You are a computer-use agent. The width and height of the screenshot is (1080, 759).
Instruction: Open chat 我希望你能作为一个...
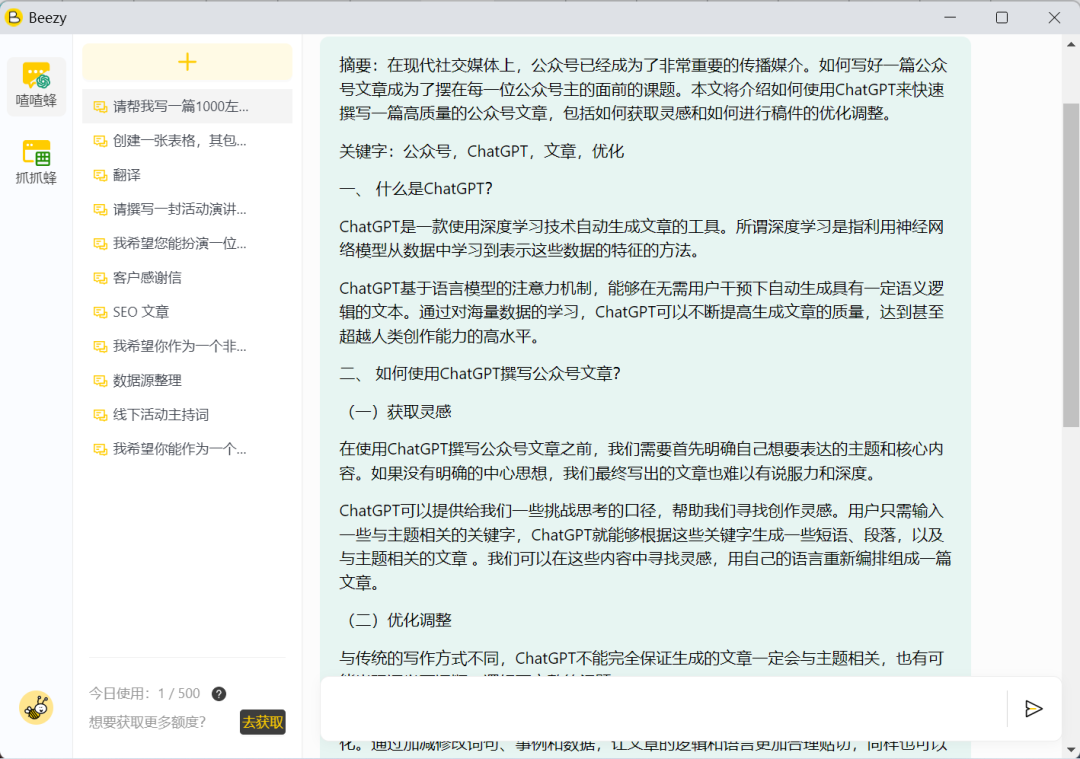click(x=187, y=449)
